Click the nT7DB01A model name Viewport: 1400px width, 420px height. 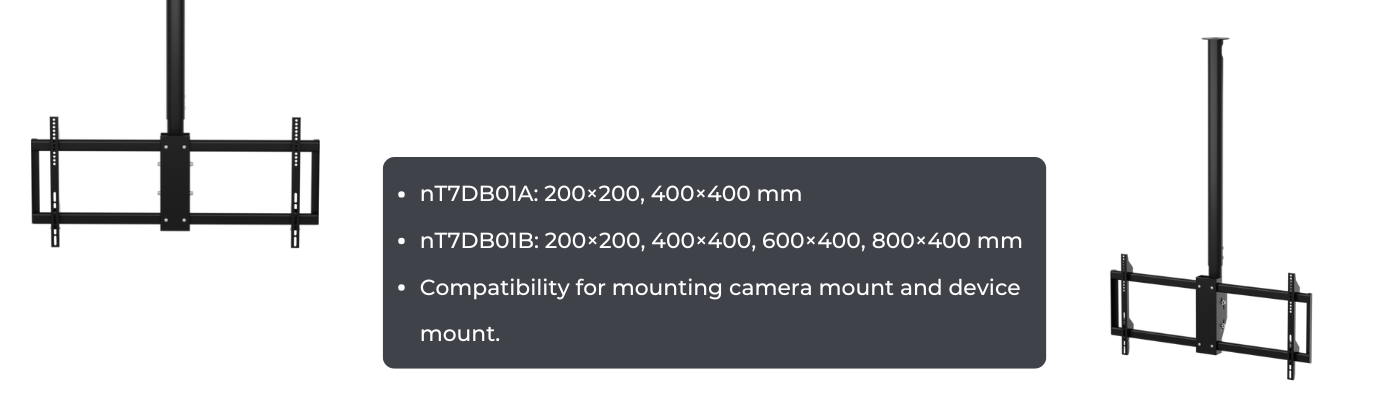tap(477, 194)
